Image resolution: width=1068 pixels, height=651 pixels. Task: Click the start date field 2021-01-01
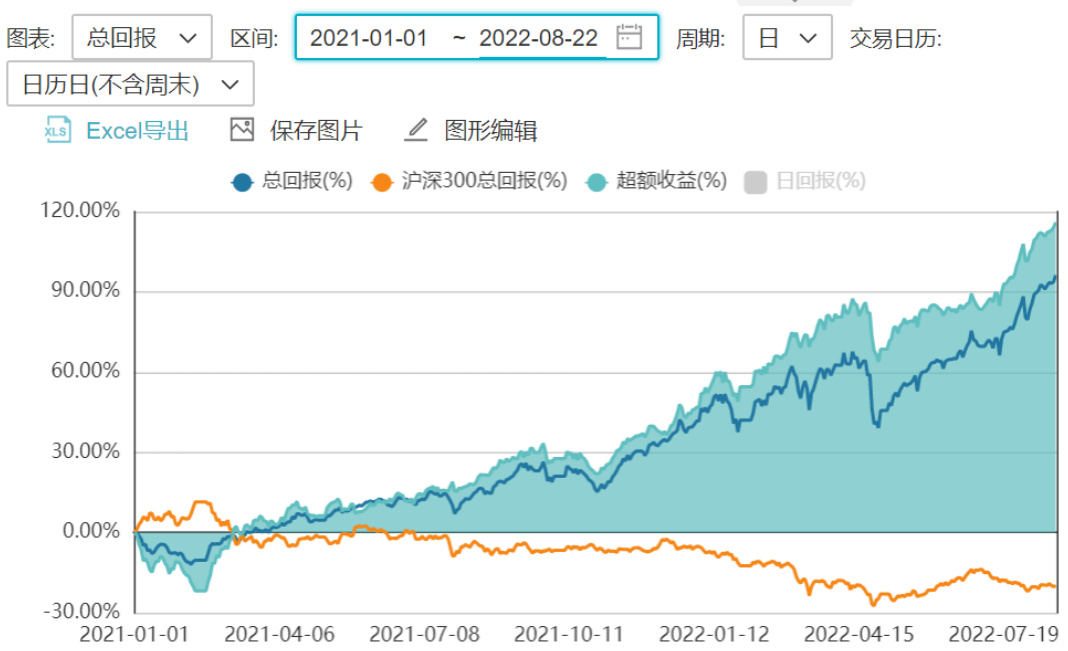tap(369, 38)
